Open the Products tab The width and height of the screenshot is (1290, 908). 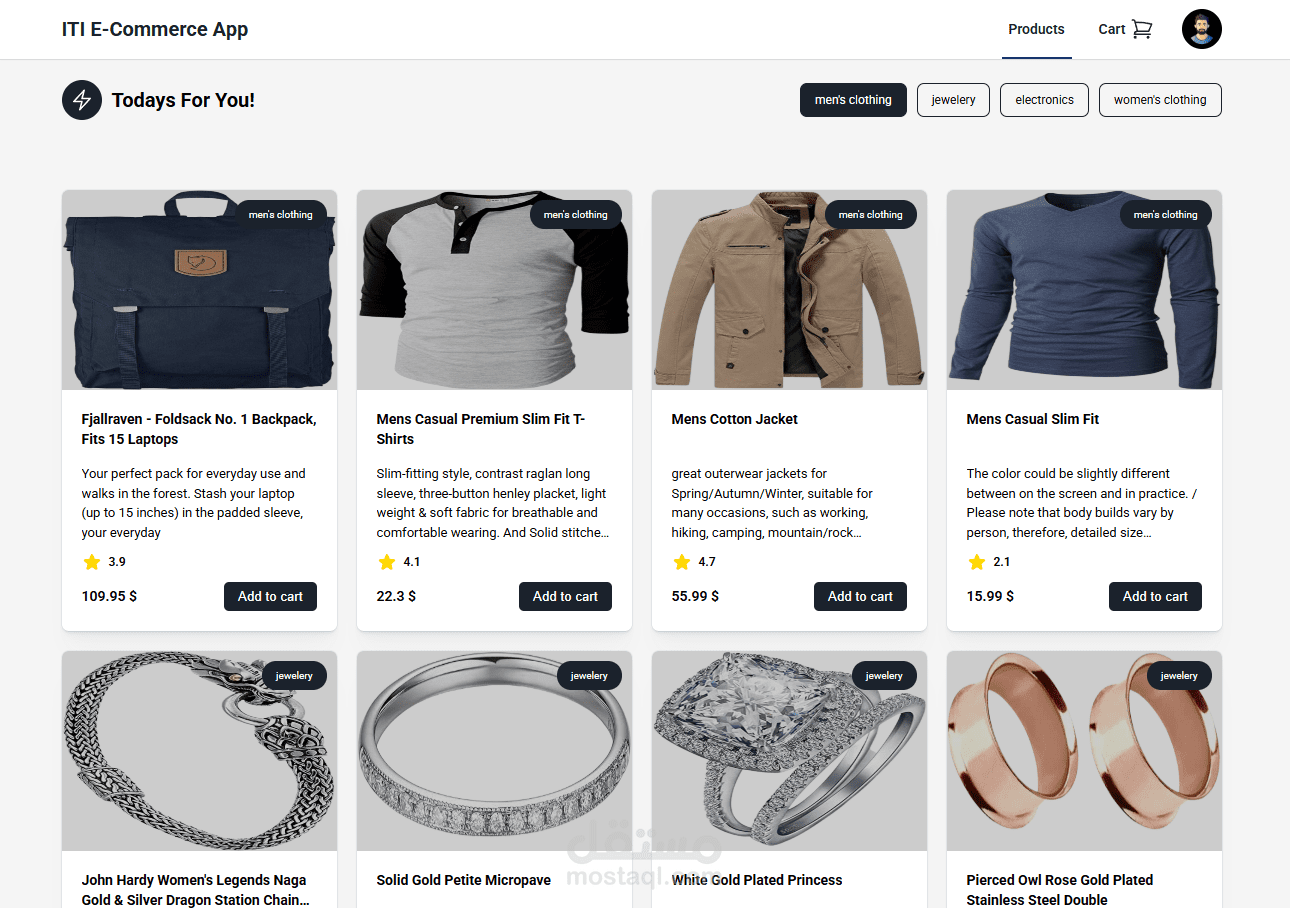click(1036, 29)
